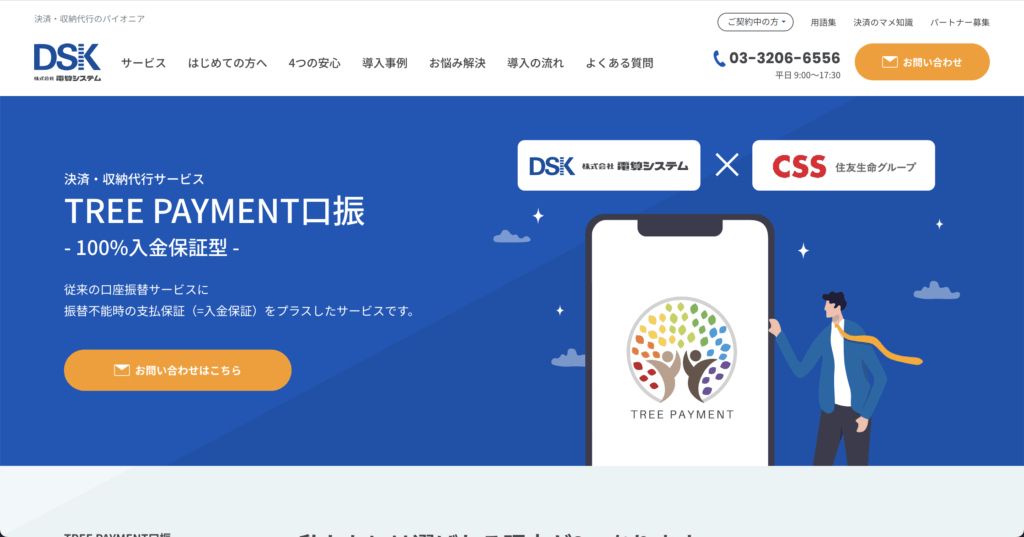Open 導入の流れ navigation link
The image size is (1024, 537).
[x=536, y=63]
